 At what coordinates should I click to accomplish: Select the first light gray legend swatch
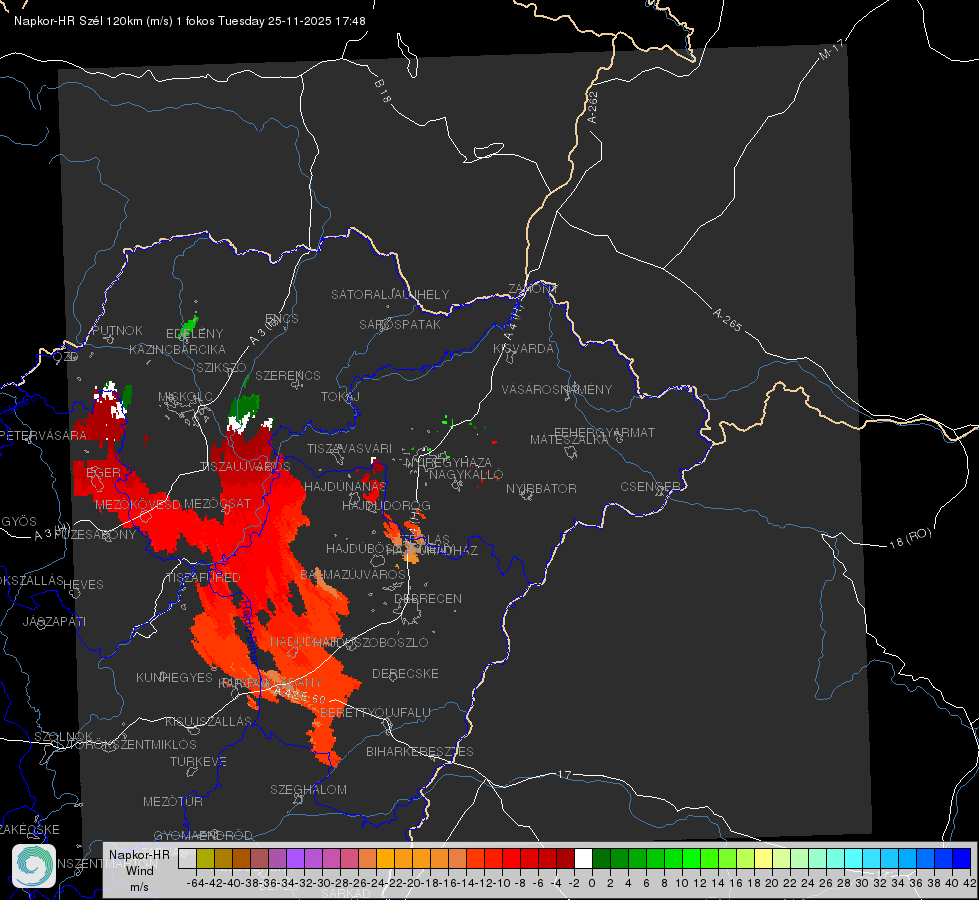click(187, 858)
